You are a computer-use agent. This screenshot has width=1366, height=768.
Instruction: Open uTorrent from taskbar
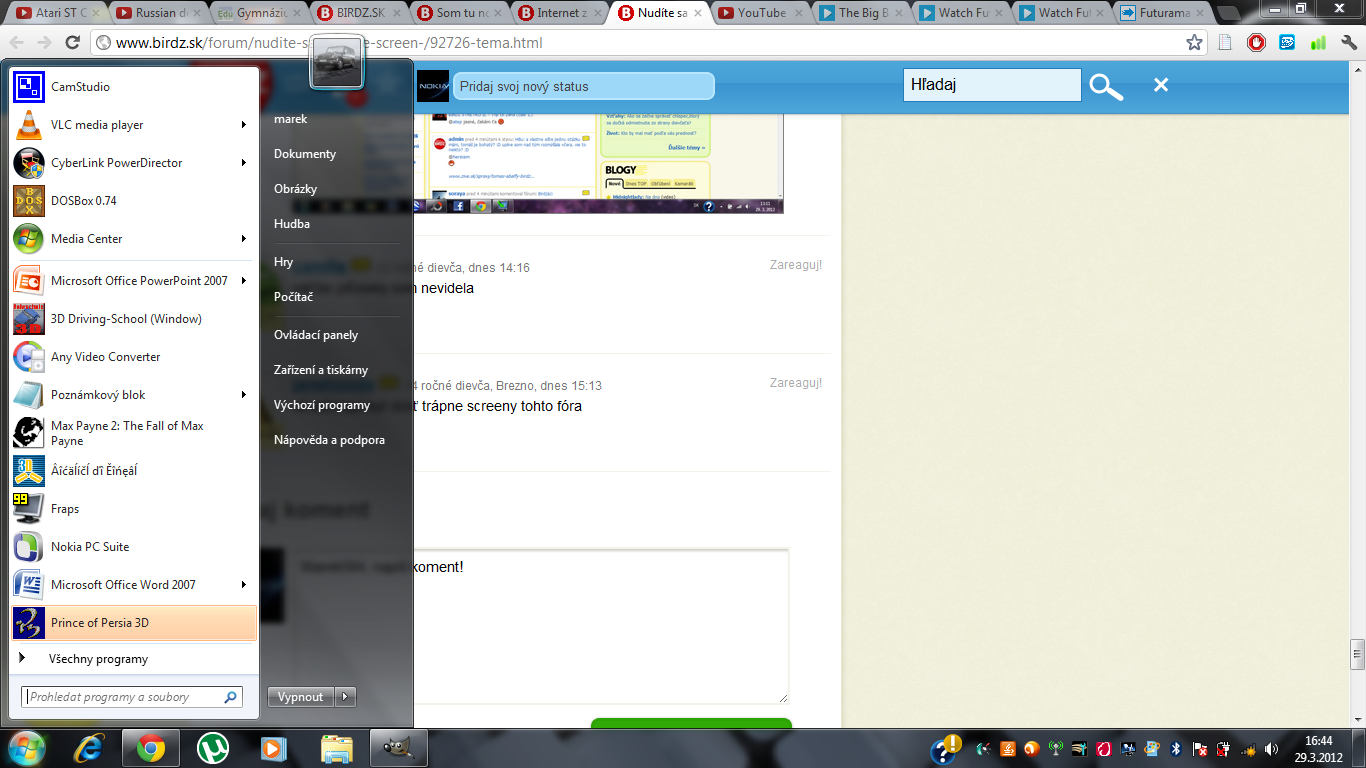tap(212, 747)
